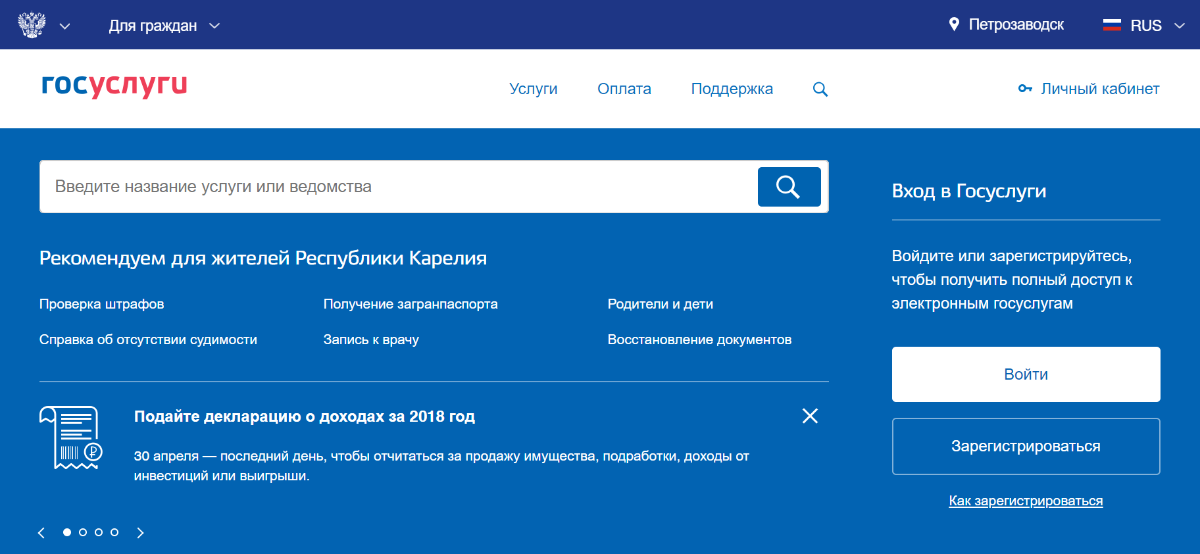Image resolution: width=1200 pixels, height=554 pixels.
Task: Change the city Петрозаводск
Action: [1016, 25]
